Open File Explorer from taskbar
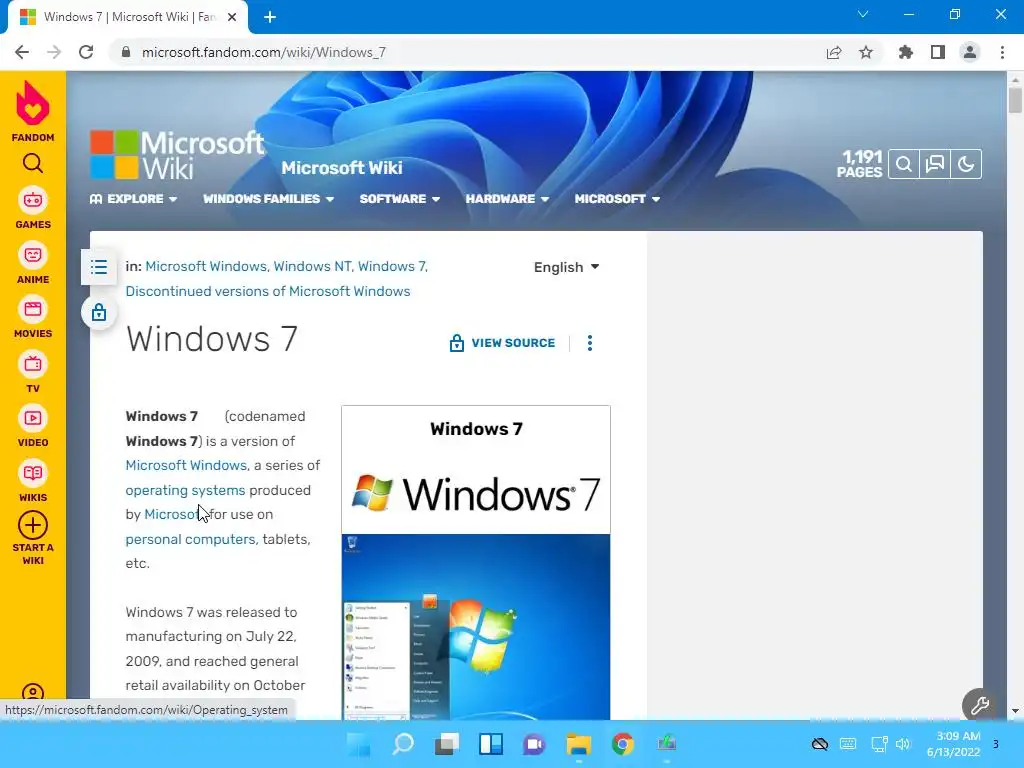 (x=579, y=744)
